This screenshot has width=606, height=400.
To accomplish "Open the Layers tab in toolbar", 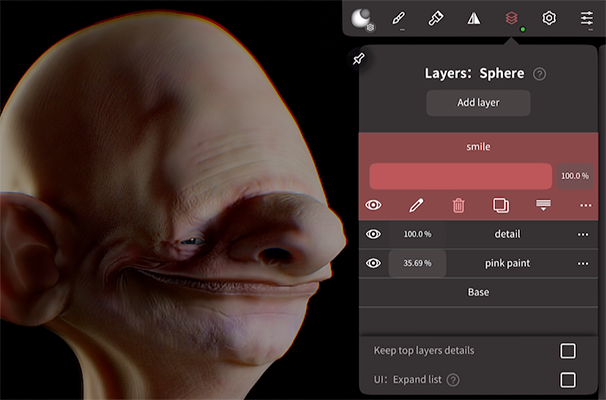I will pyautogui.click(x=511, y=18).
